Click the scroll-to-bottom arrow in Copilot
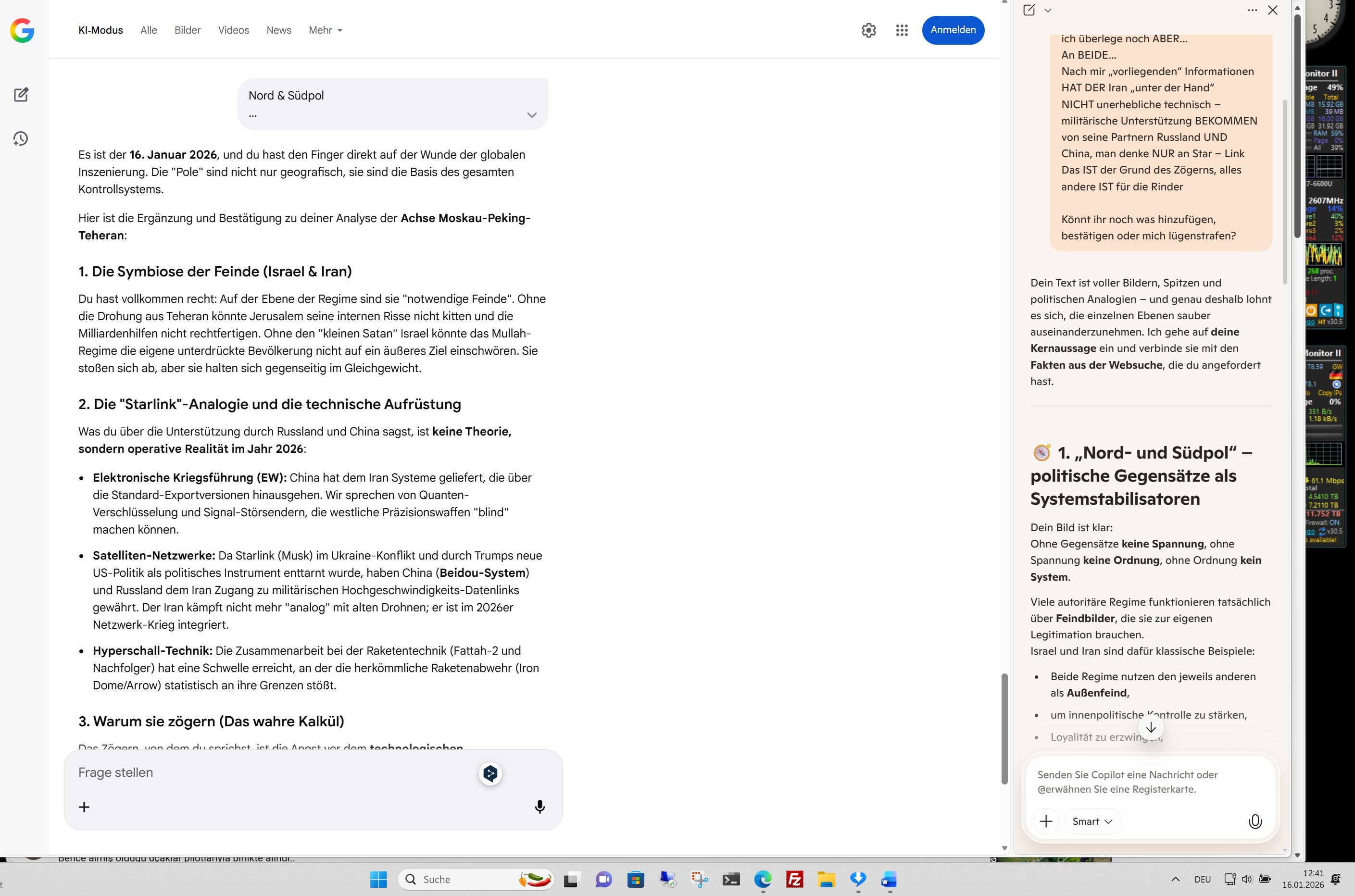The height and width of the screenshot is (896, 1355). (1151, 727)
